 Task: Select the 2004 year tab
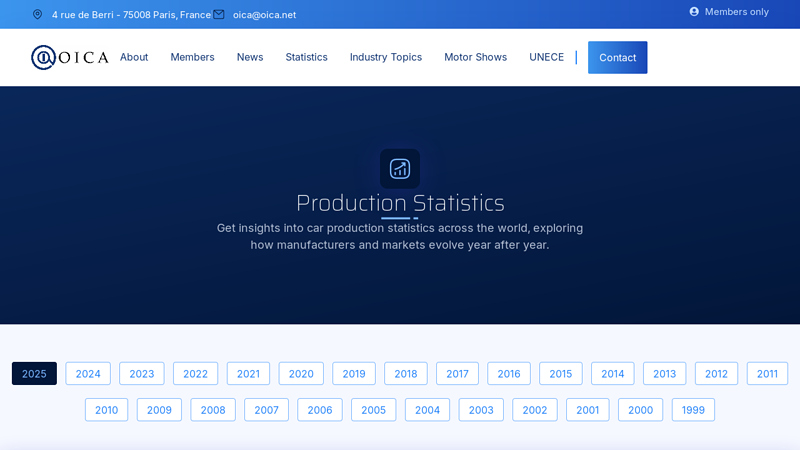click(x=428, y=410)
